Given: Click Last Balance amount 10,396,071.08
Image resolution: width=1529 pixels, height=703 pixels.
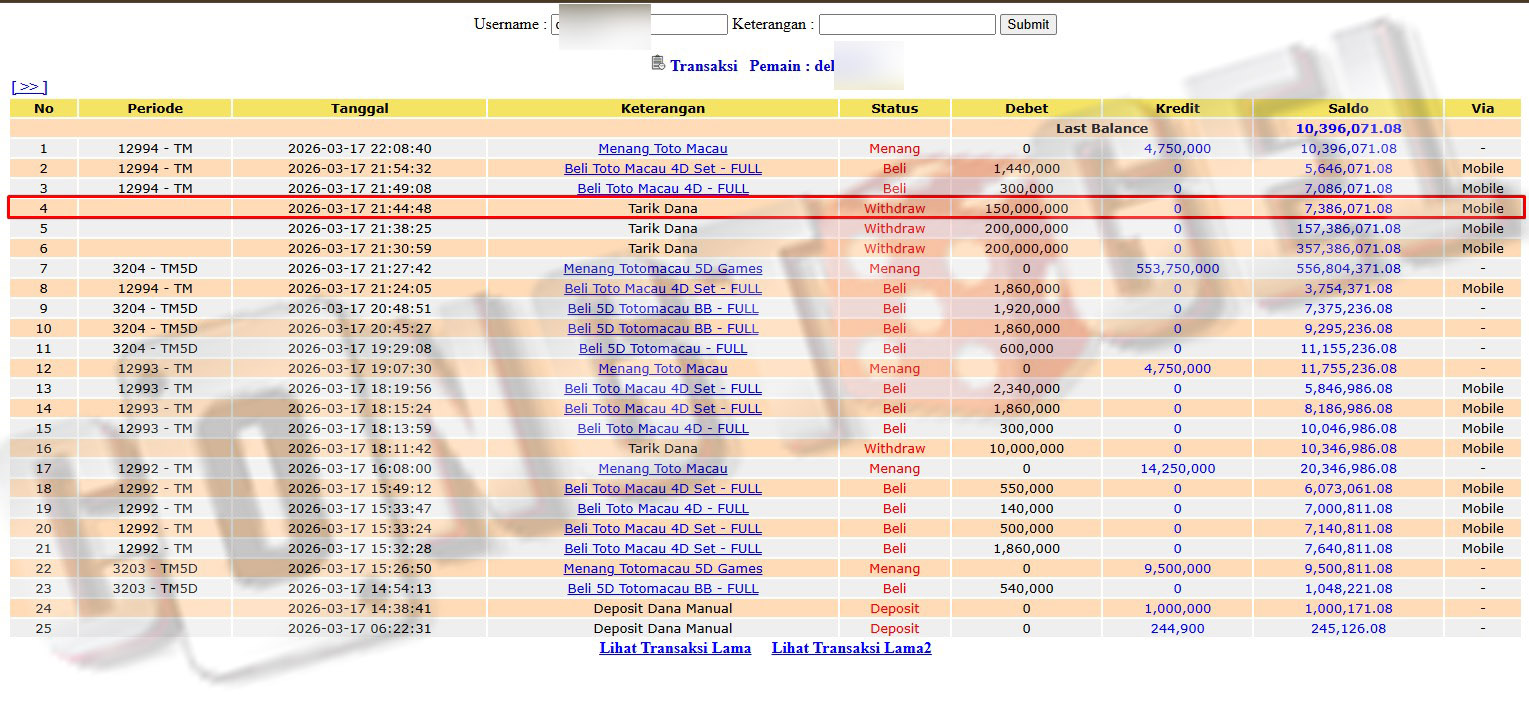Looking at the screenshot, I should pos(1348,128).
